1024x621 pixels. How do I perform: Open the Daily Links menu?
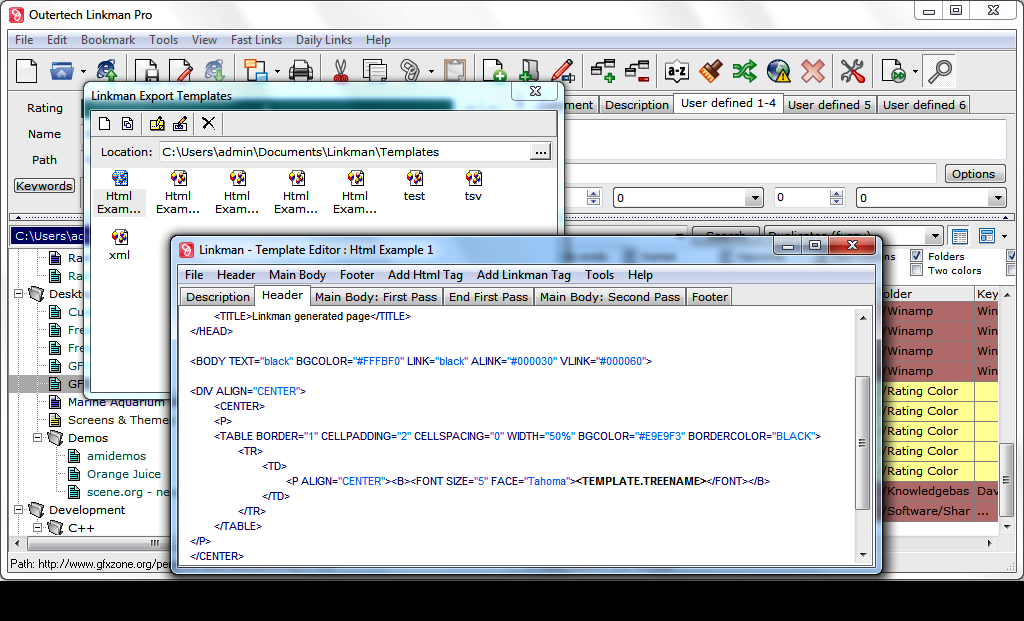click(x=323, y=40)
